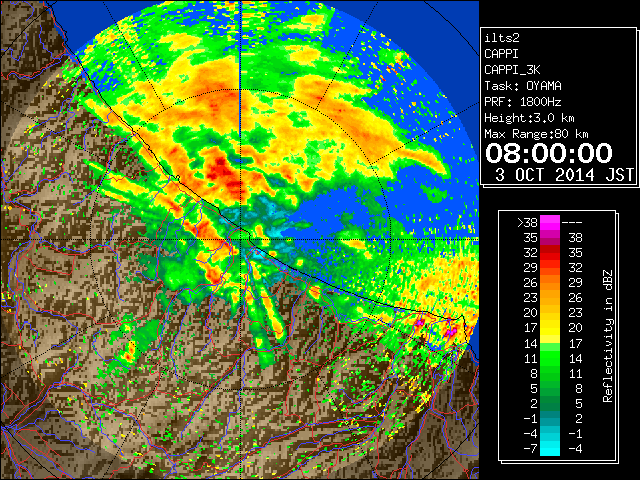The width and height of the screenshot is (640, 480).
Task: Pick the yellow 17–20 dBZ swatch
Action: (x=550, y=328)
